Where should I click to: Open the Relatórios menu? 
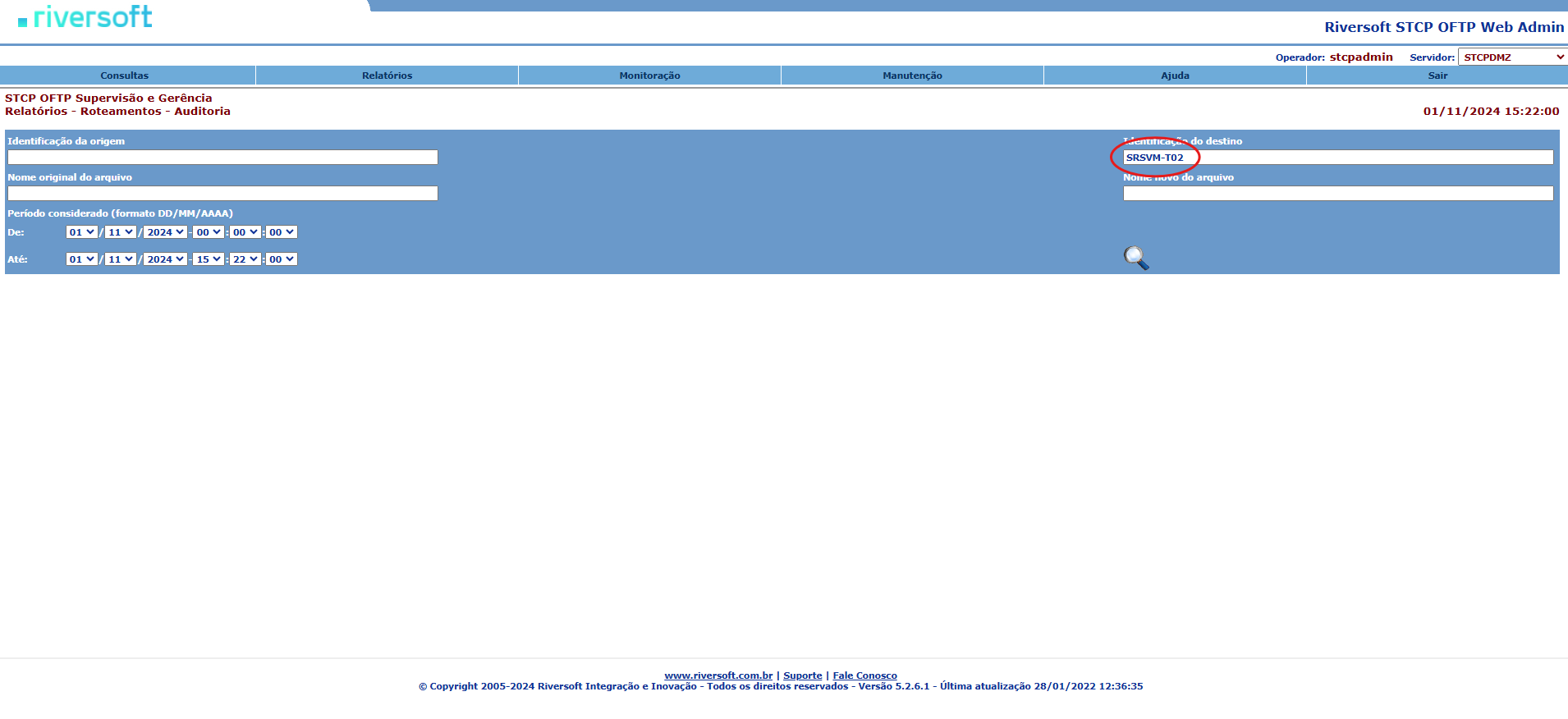coord(387,76)
